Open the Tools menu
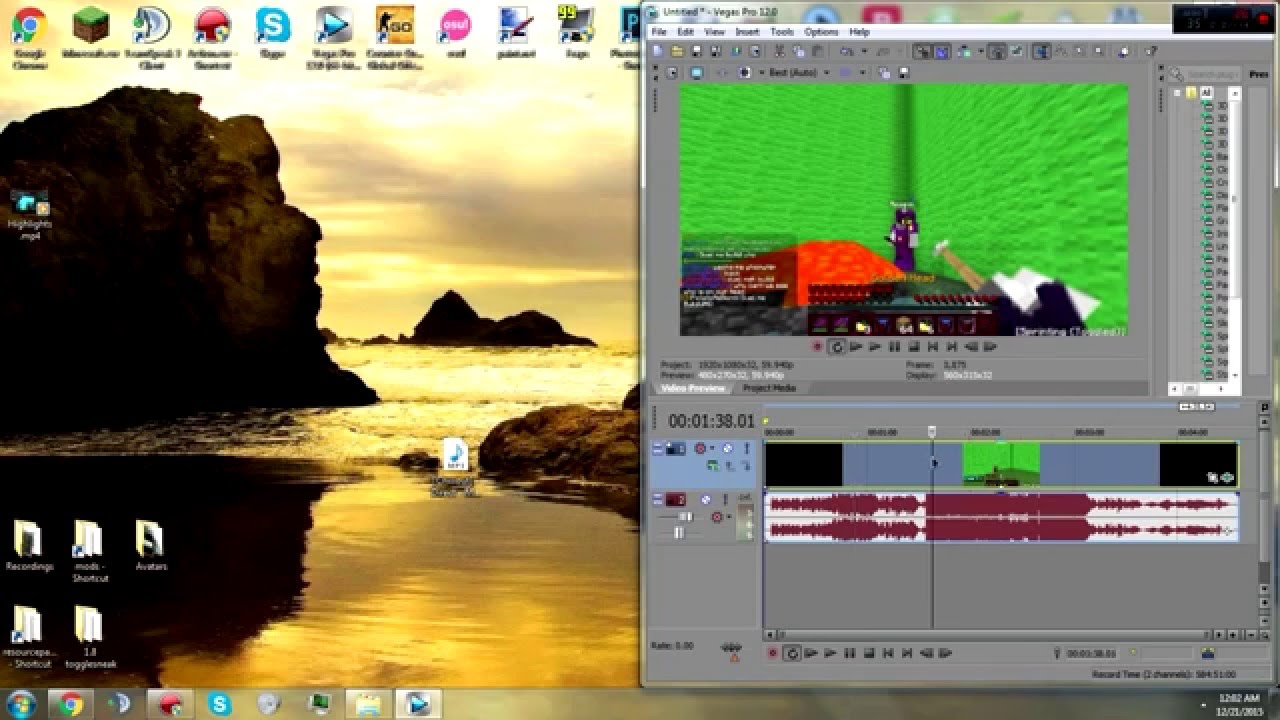This screenshot has height=720, width=1280. 782,32
